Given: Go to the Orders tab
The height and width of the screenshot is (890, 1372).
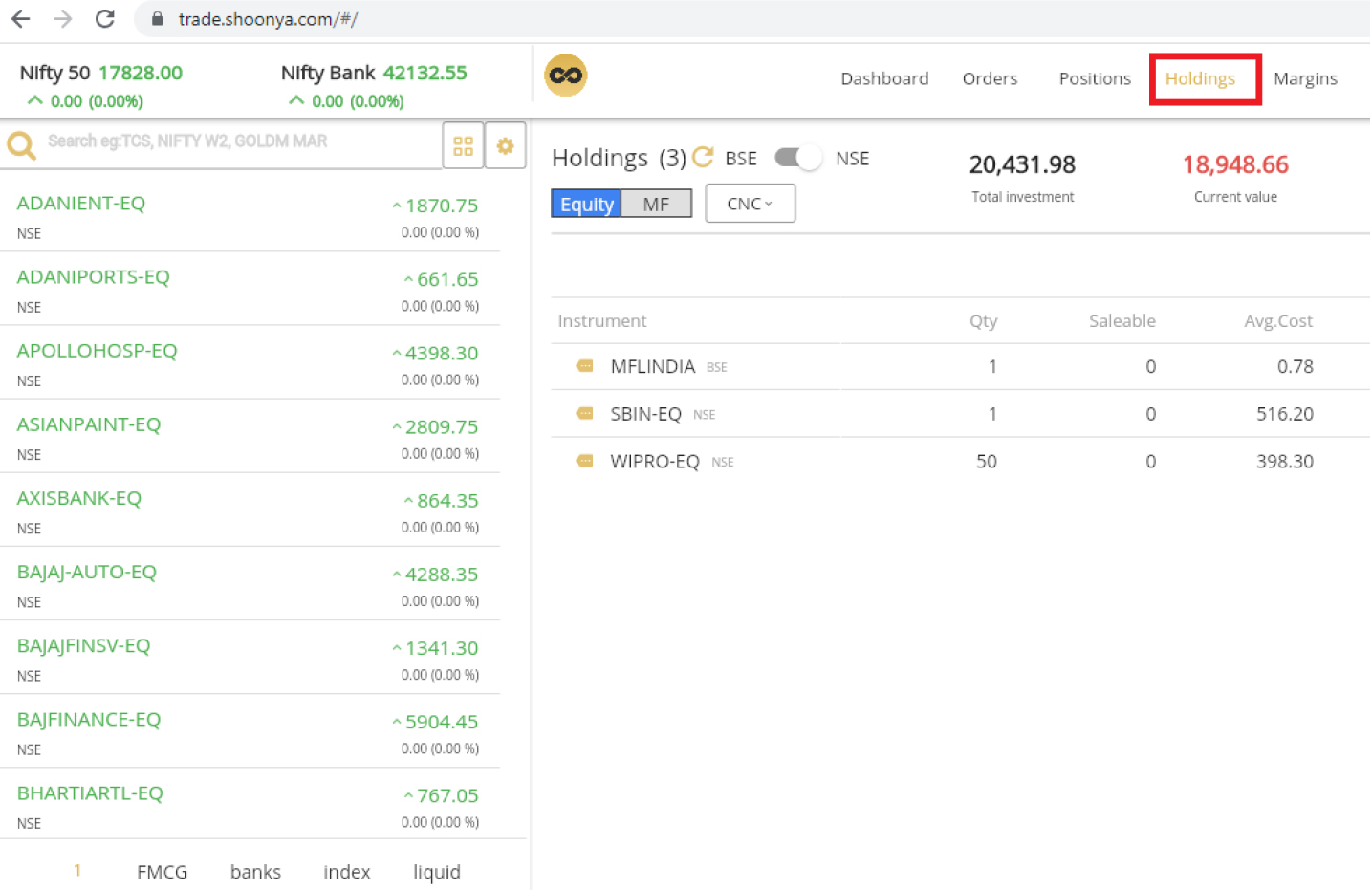Looking at the screenshot, I should coord(990,78).
